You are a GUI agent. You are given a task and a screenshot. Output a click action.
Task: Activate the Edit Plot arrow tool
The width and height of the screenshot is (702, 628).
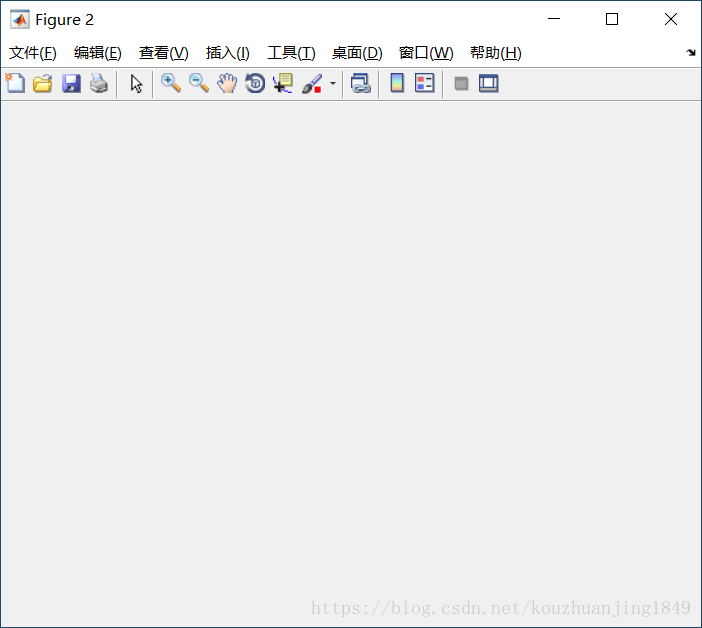point(136,84)
